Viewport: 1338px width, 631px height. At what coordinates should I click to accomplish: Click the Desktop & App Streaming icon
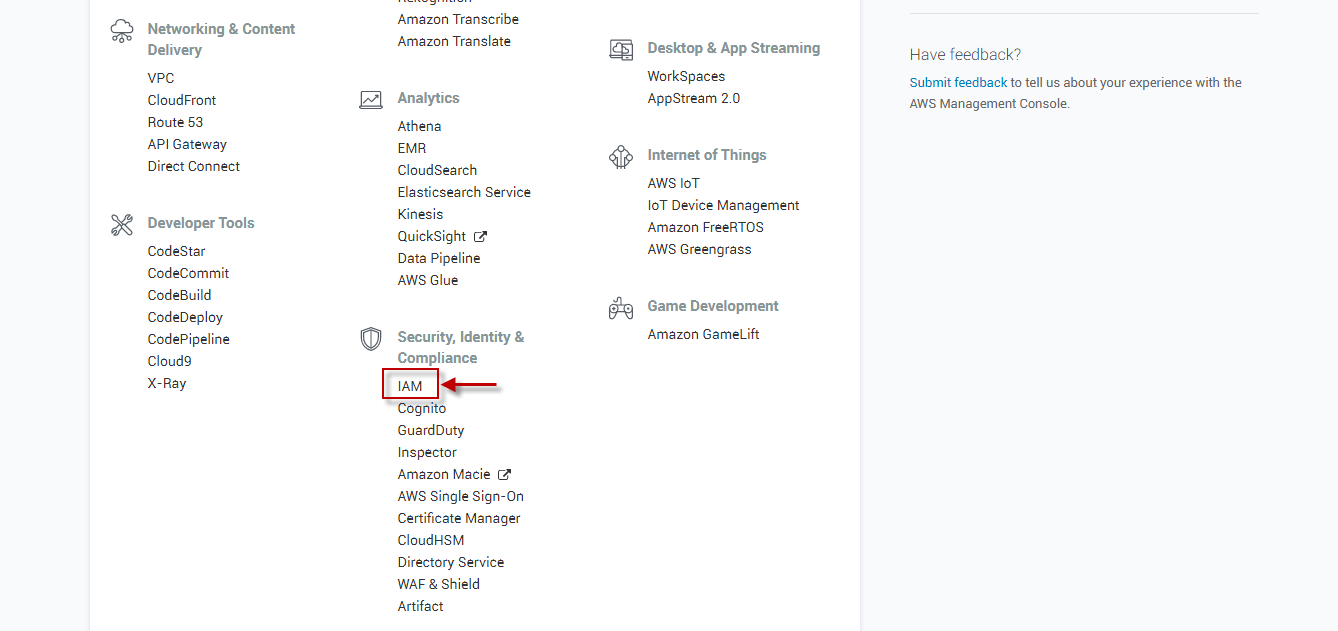(621, 50)
